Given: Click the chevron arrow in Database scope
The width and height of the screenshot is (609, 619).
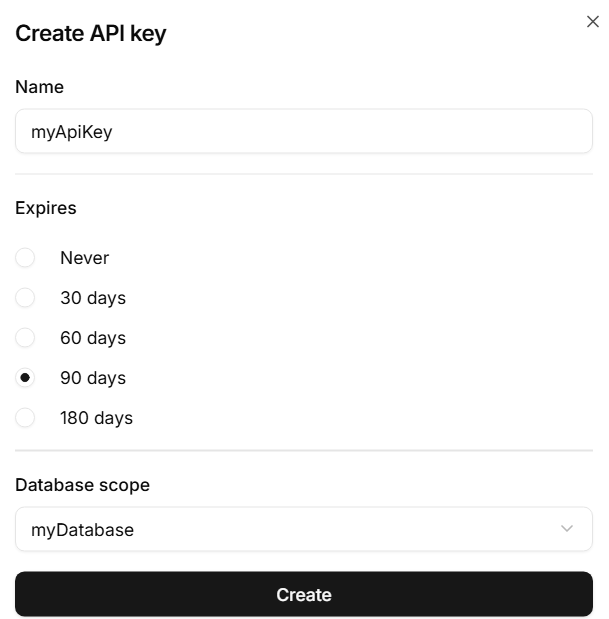Looking at the screenshot, I should [x=567, y=529].
